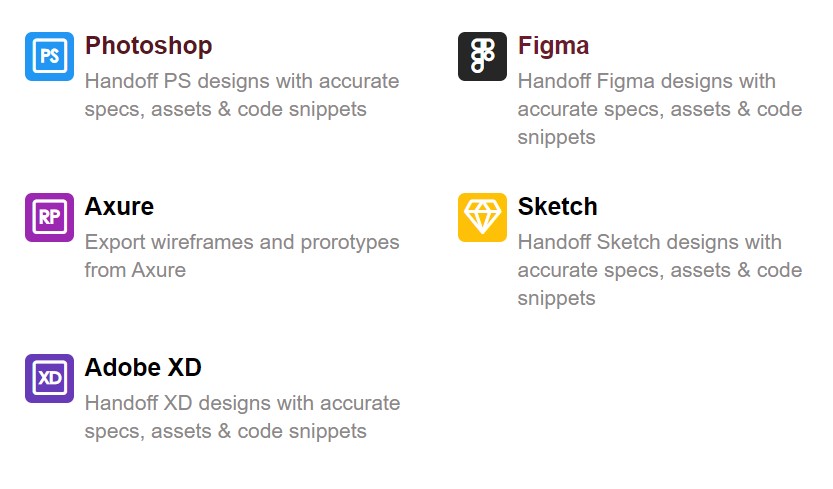Click the blue Photoshop PS icon

tap(49, 56)
